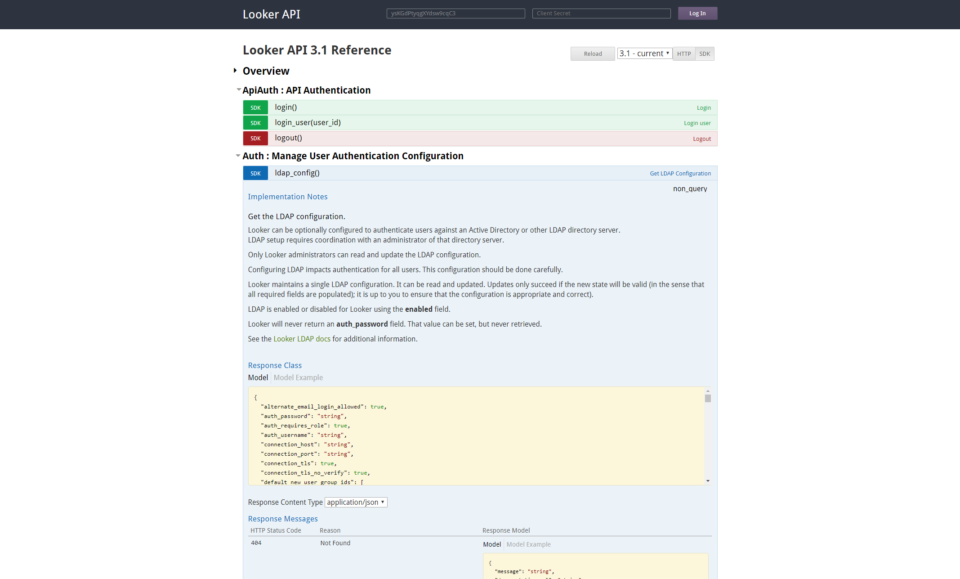Click the Log In button
Screen dimensions: 960x579
pyautogui.click(x=697, y=13)
